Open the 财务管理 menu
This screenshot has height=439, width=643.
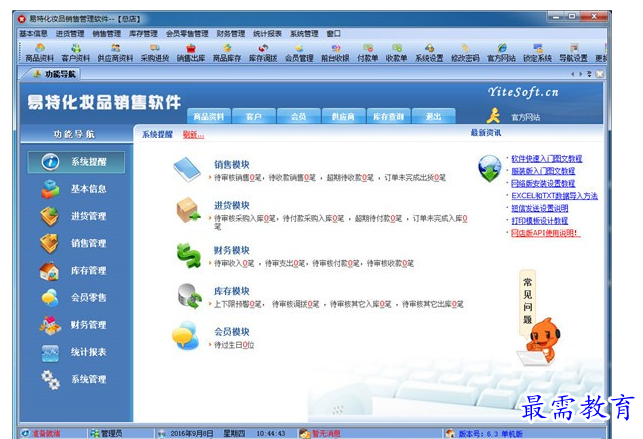[x=231, y=34]
